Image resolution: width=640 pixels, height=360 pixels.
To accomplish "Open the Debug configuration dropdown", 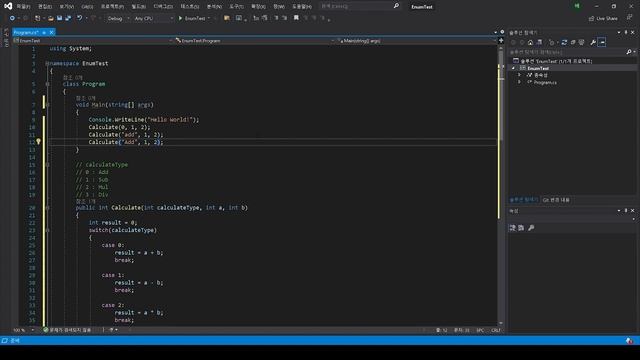I will (118, 18).
